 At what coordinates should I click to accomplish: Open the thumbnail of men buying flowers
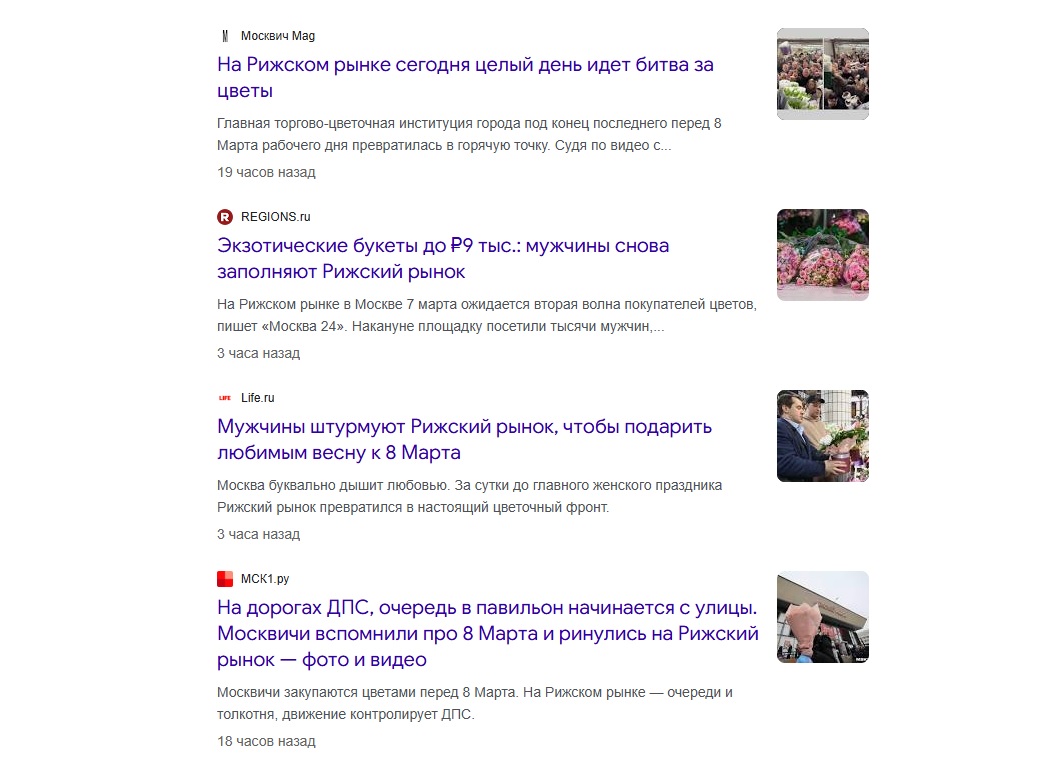[x=822, y=436]
